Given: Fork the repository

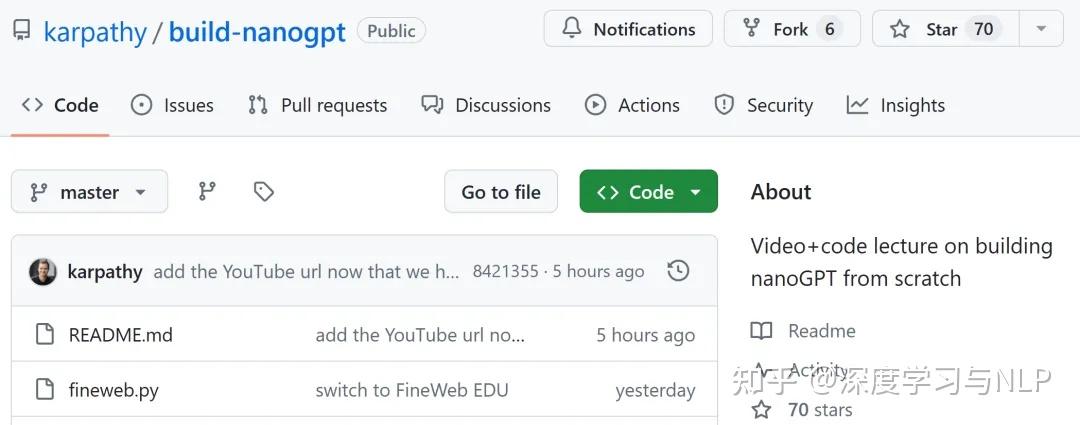Looking at the screenshot, I should tap(789, 29).
